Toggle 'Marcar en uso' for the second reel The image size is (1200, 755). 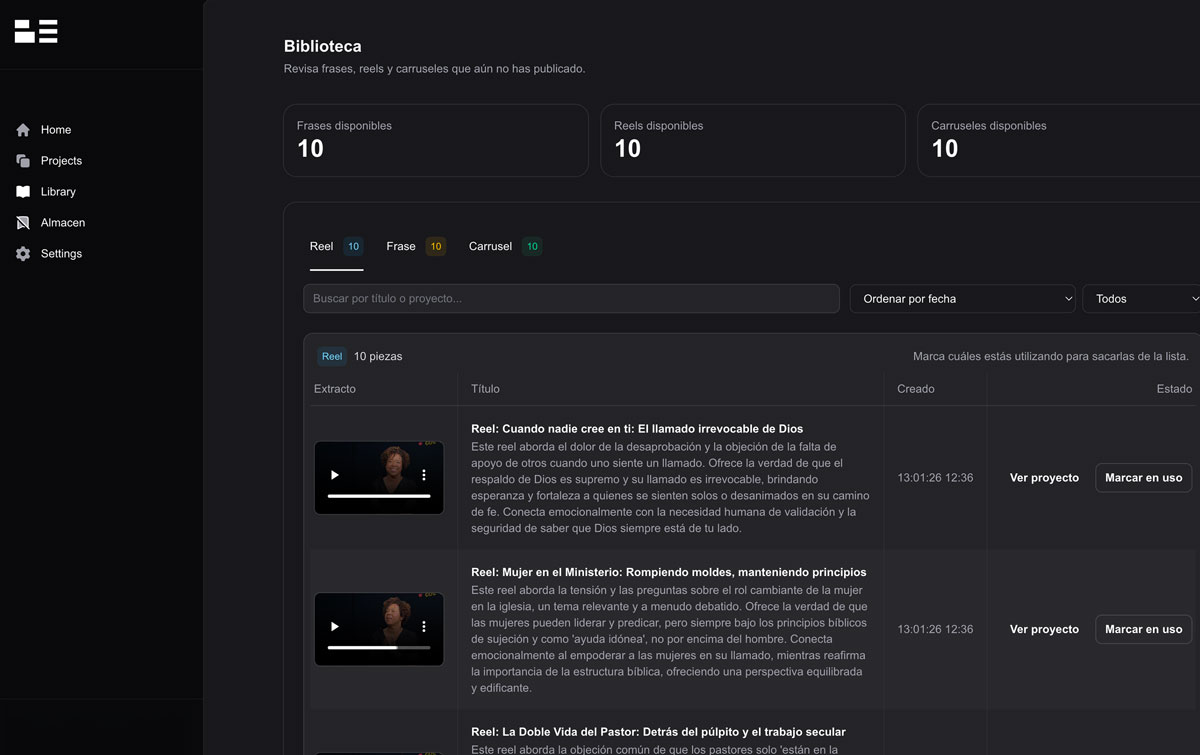[1143, 629]
